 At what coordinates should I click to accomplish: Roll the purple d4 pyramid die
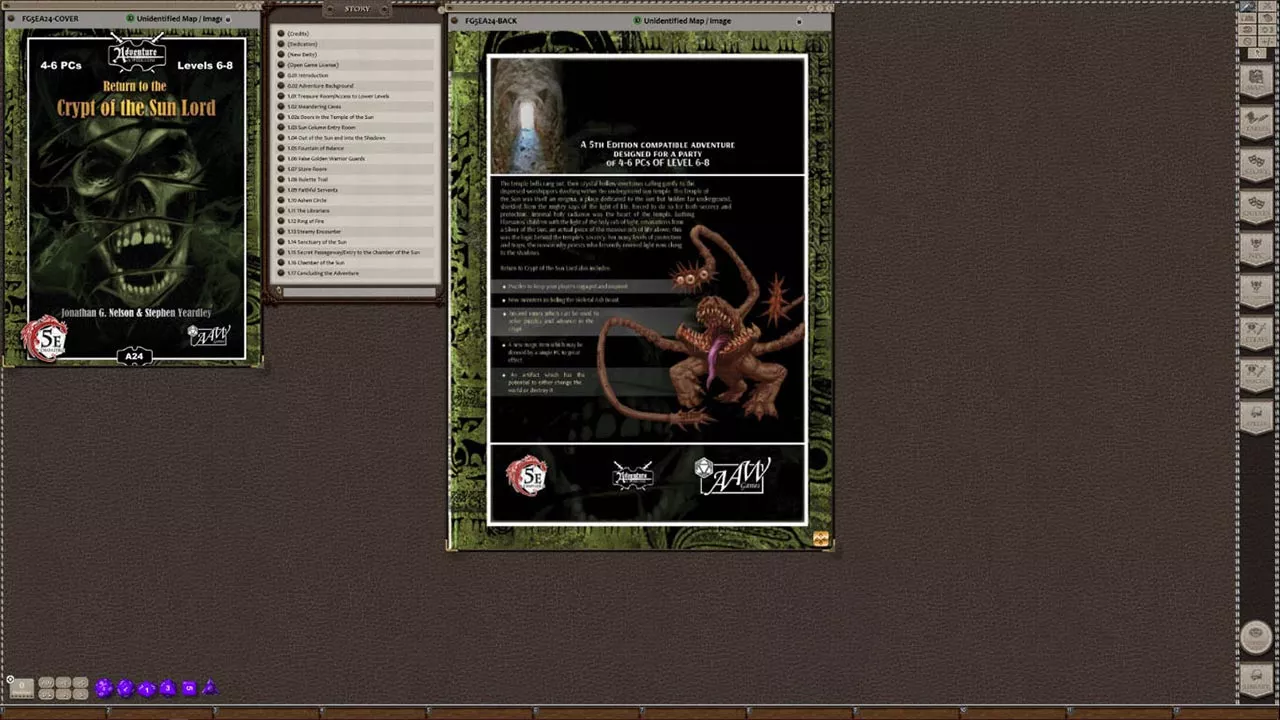(210, 688)
